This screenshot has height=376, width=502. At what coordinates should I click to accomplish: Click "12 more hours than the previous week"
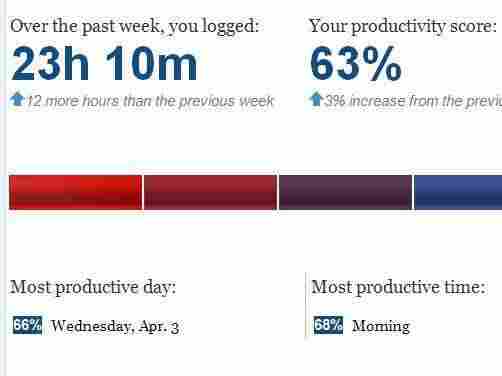pyautogui.click(x=150, y=101)
